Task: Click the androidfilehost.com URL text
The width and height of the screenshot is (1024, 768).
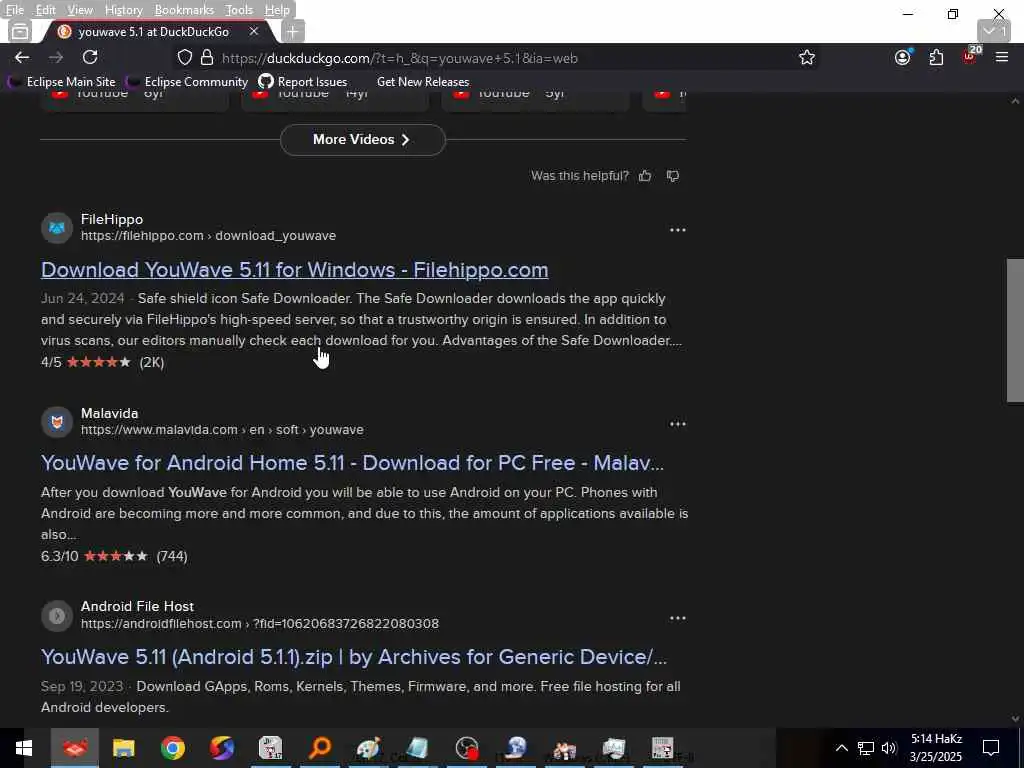Action: [260, 624]
